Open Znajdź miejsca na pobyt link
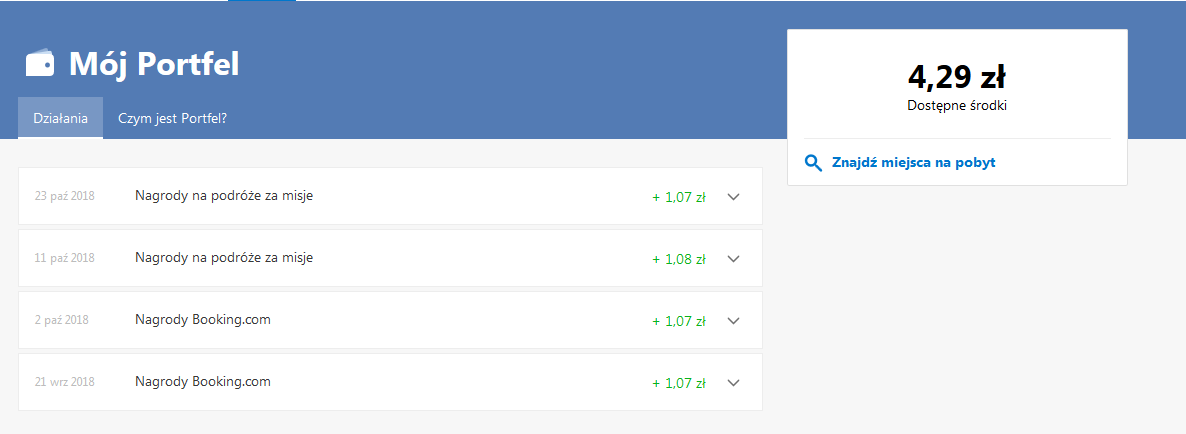This screenshot has height=434, width=1186. 913,163
